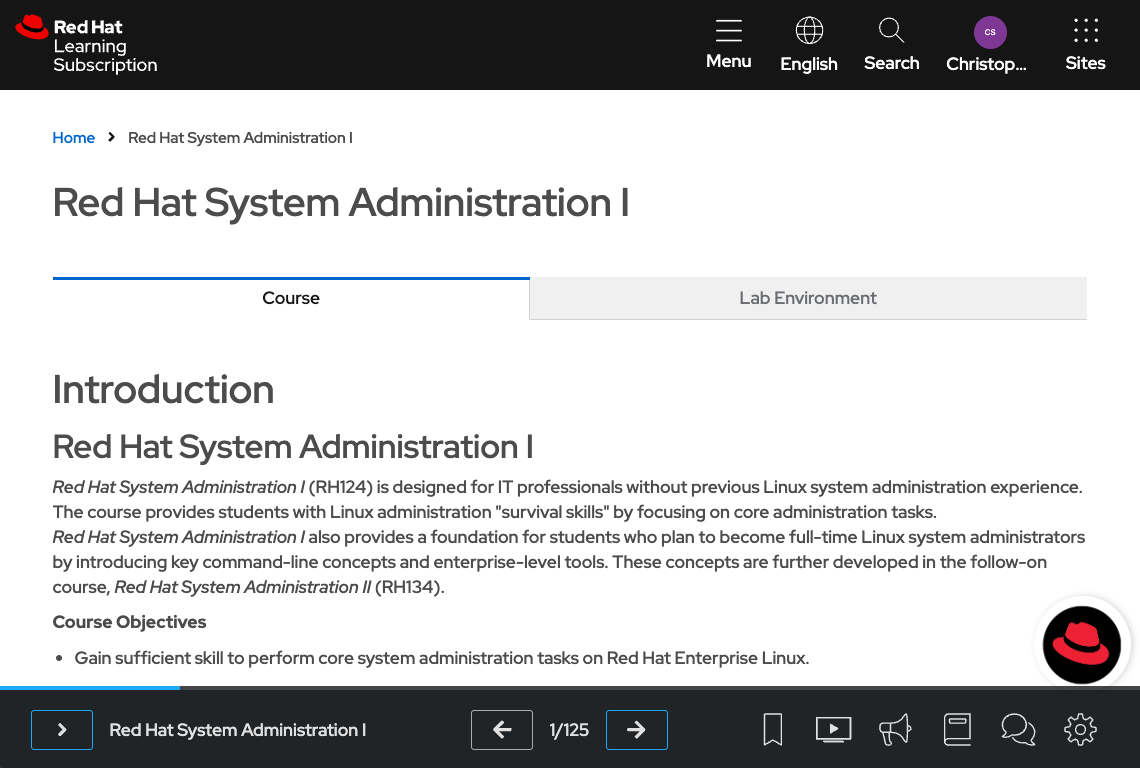Go to Home via the breadcrumb
Image resolution: width=1140 pixels, height=768 pixels.
(73, 137)
